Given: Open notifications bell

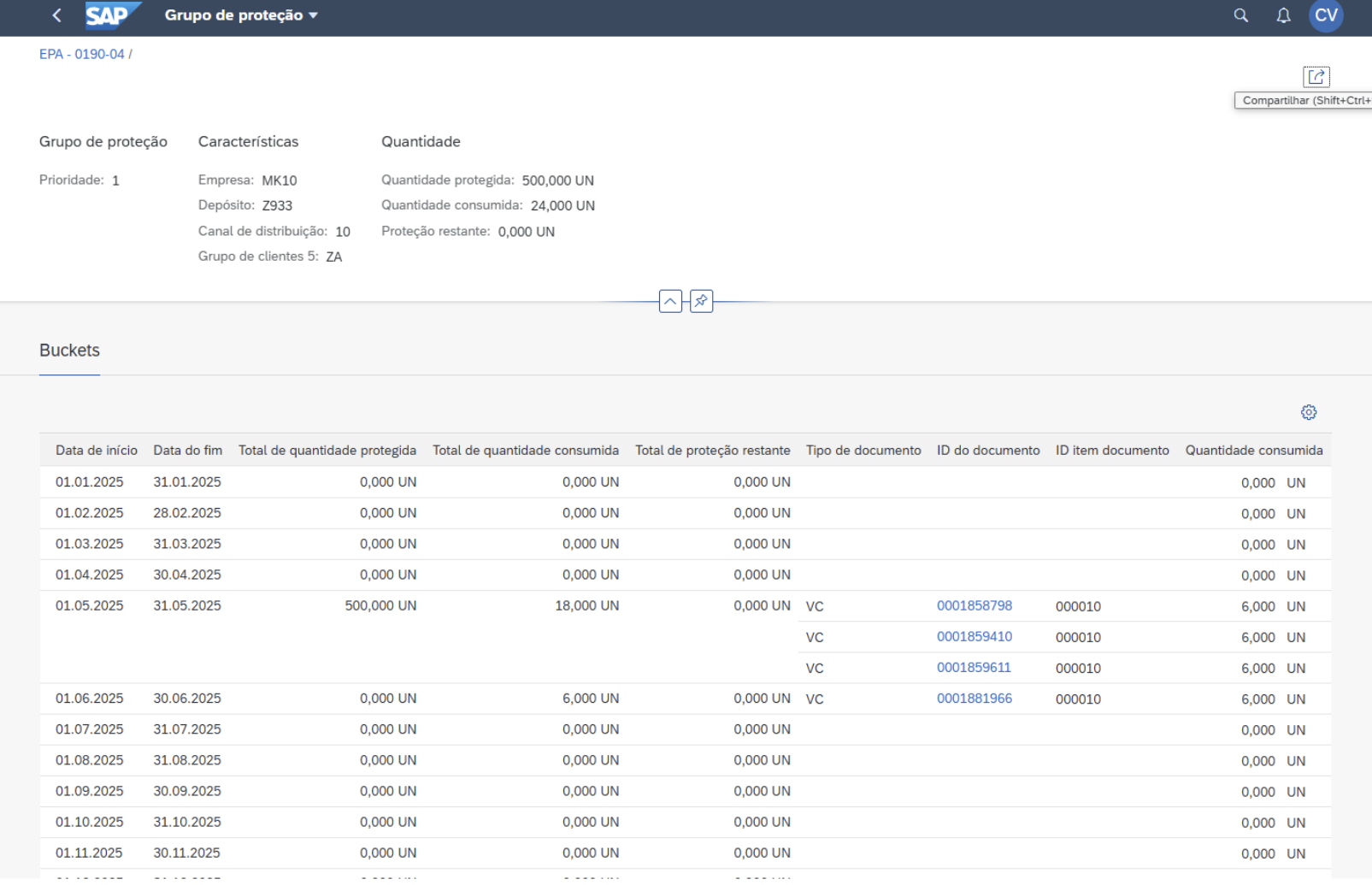Looking at the screenshot, I should 1283,15.
